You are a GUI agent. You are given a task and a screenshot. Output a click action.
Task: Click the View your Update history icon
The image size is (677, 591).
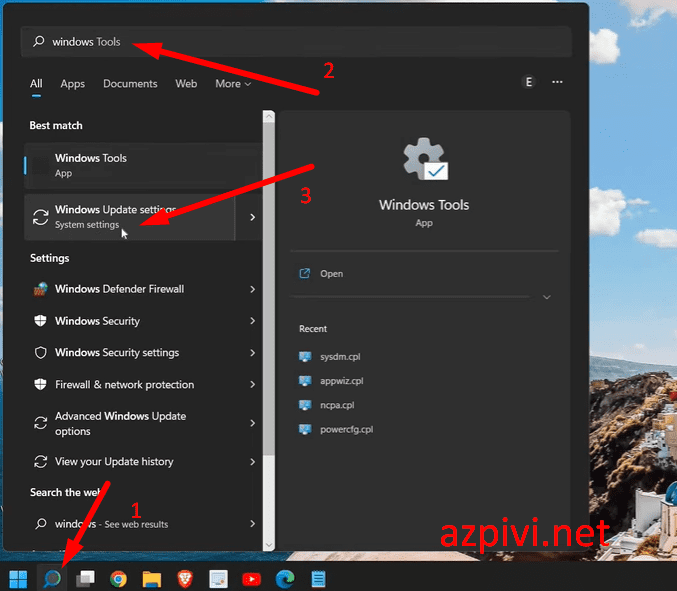click(41, 461)
